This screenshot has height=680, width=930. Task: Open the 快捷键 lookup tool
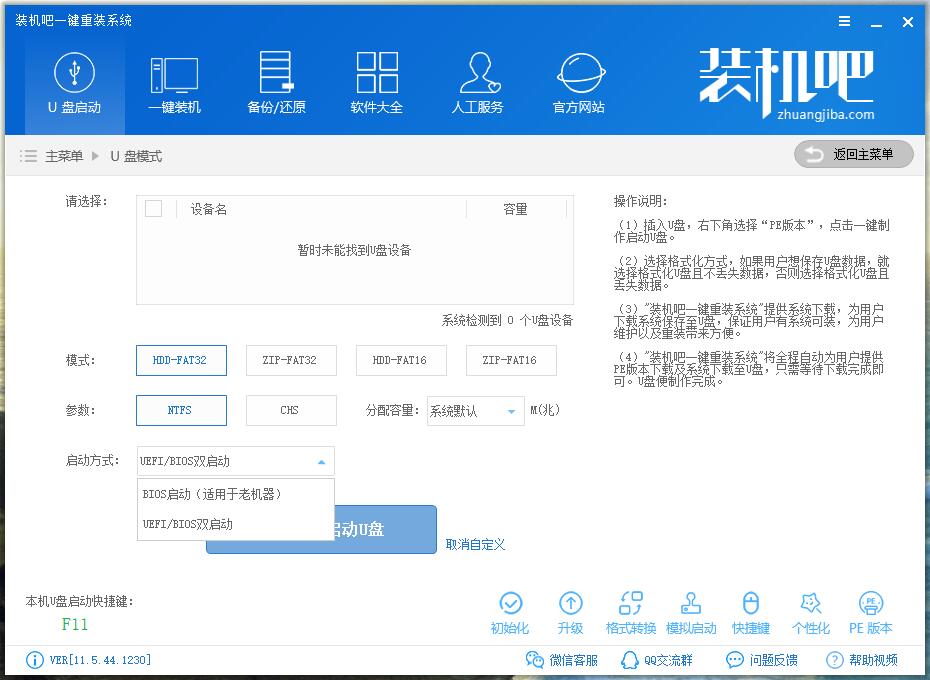pos(751,613)
